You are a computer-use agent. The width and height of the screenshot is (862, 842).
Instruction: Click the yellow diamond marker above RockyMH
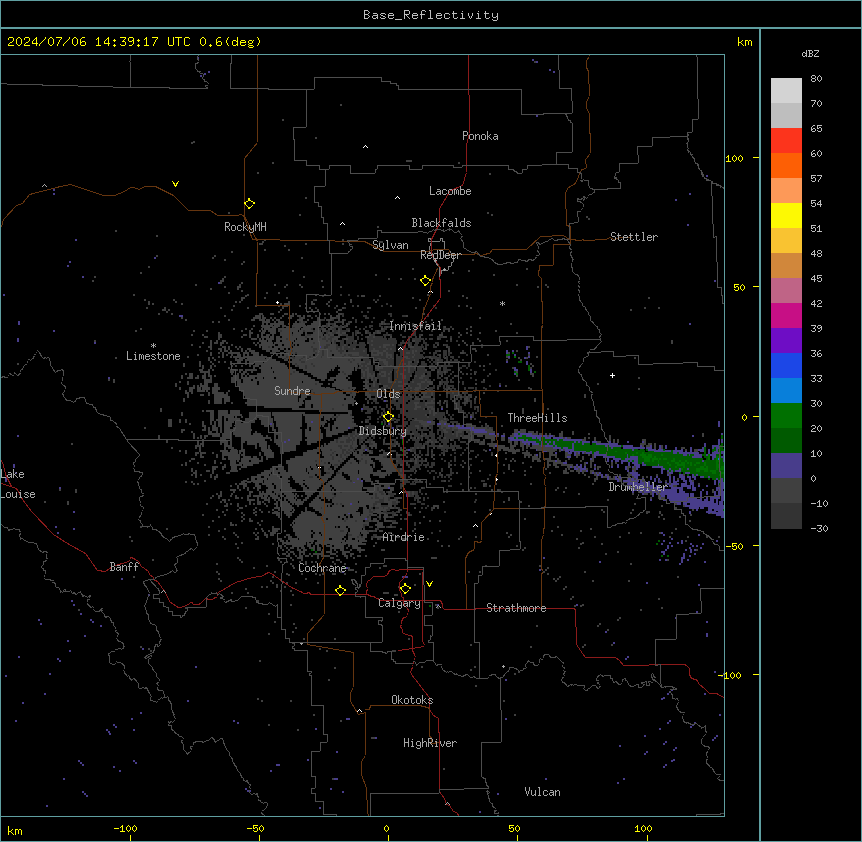point(249,203)
